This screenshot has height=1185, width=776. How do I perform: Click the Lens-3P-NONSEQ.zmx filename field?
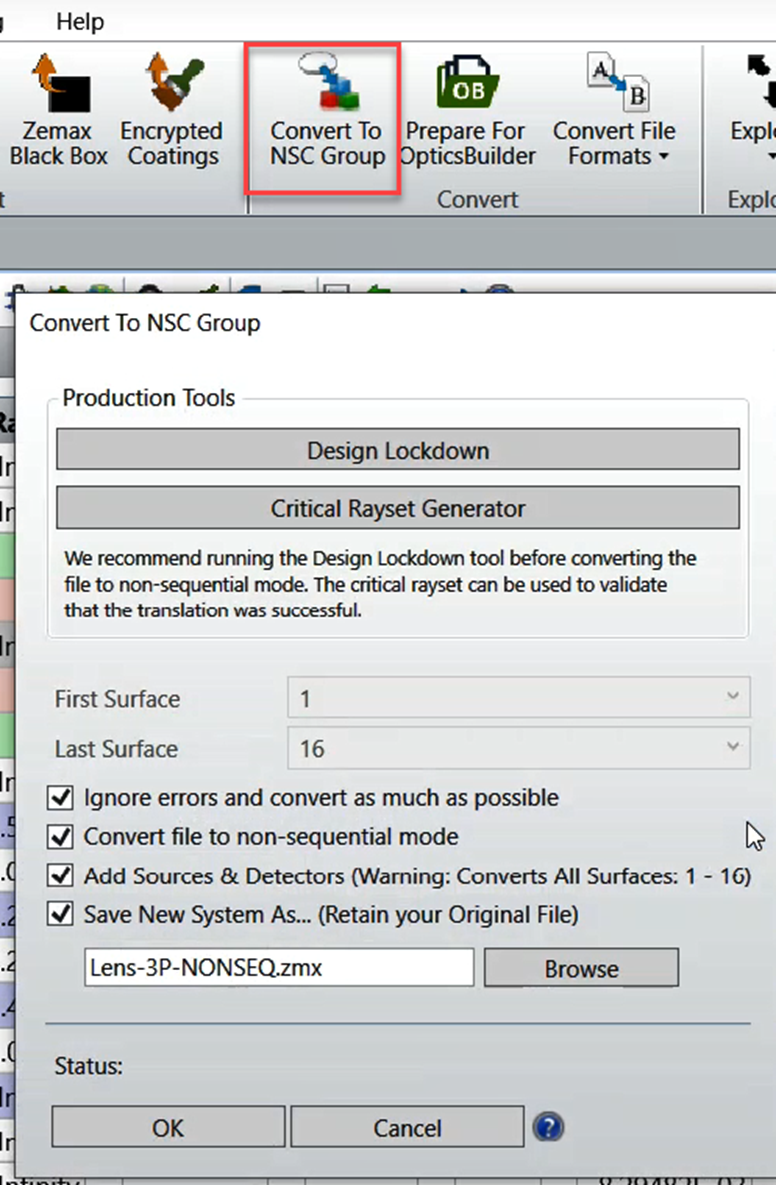(279, 968)
